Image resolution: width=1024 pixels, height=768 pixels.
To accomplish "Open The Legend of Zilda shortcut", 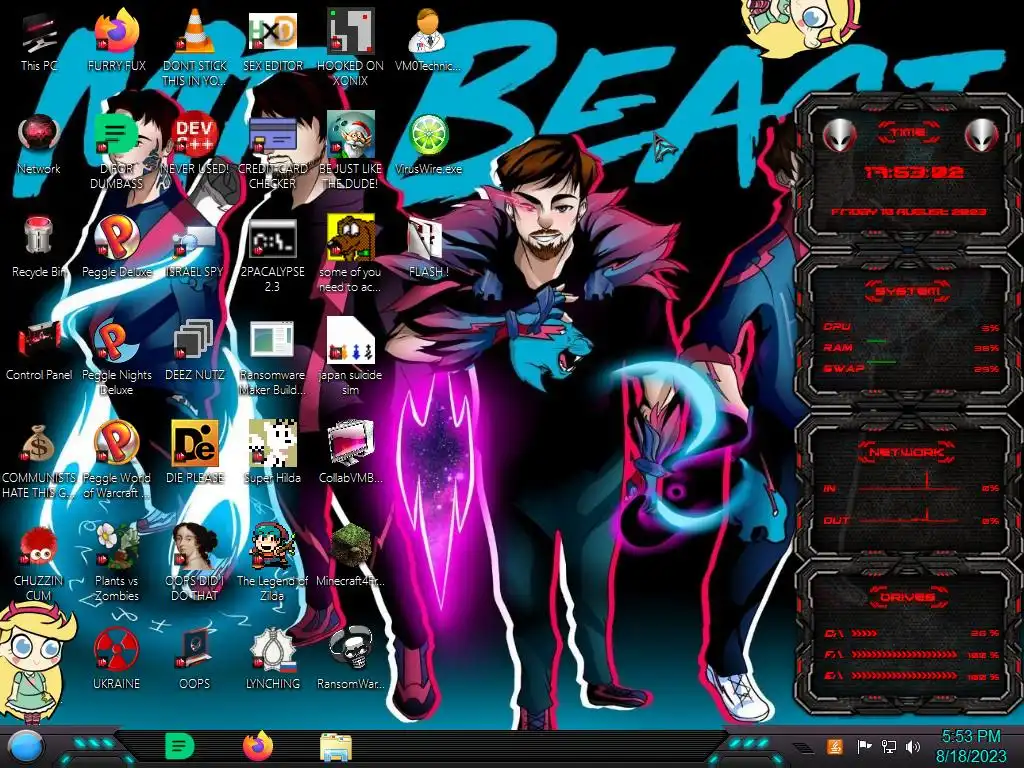I will [272, 563].
